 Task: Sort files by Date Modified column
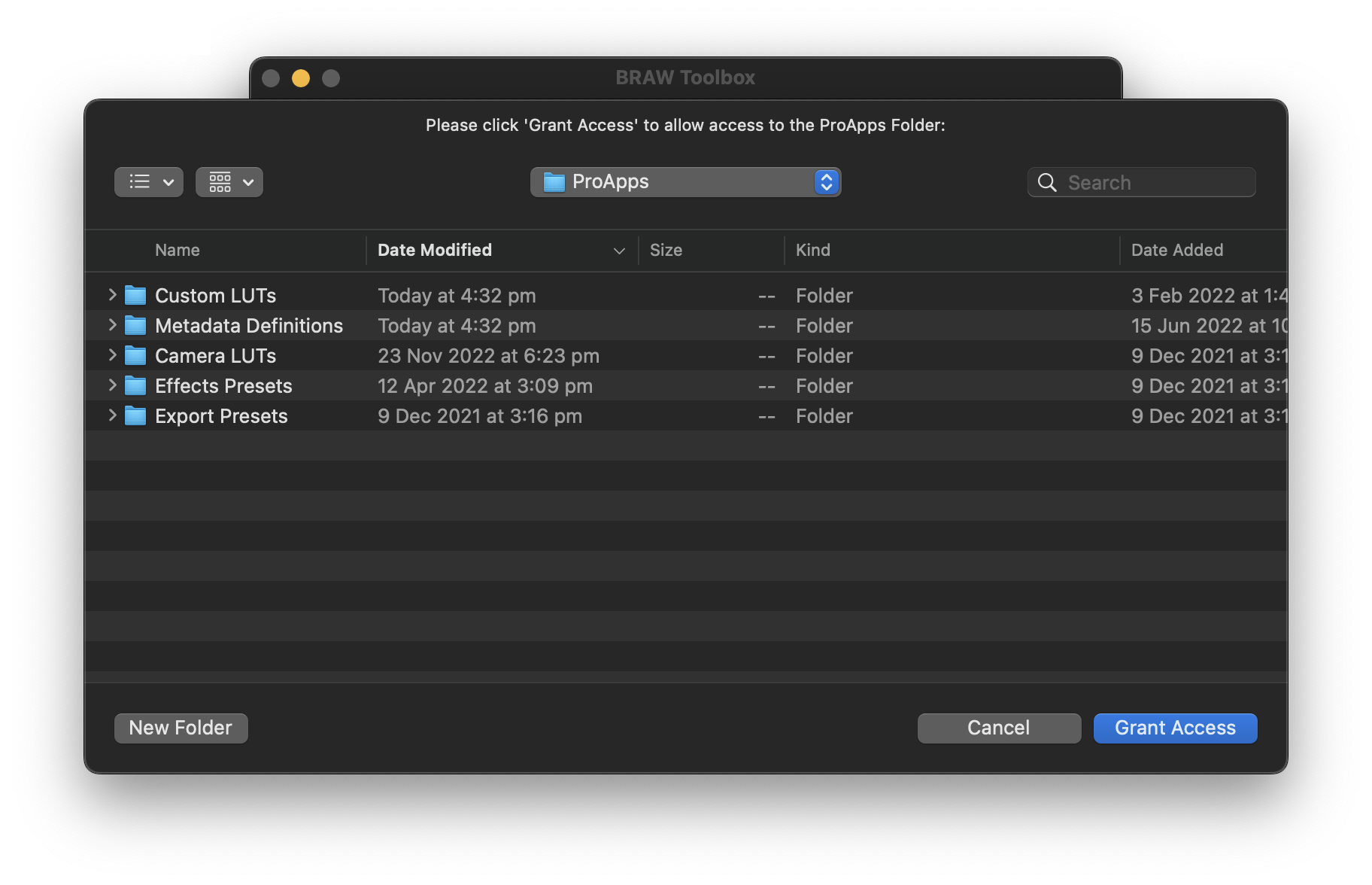coord(435,250)
